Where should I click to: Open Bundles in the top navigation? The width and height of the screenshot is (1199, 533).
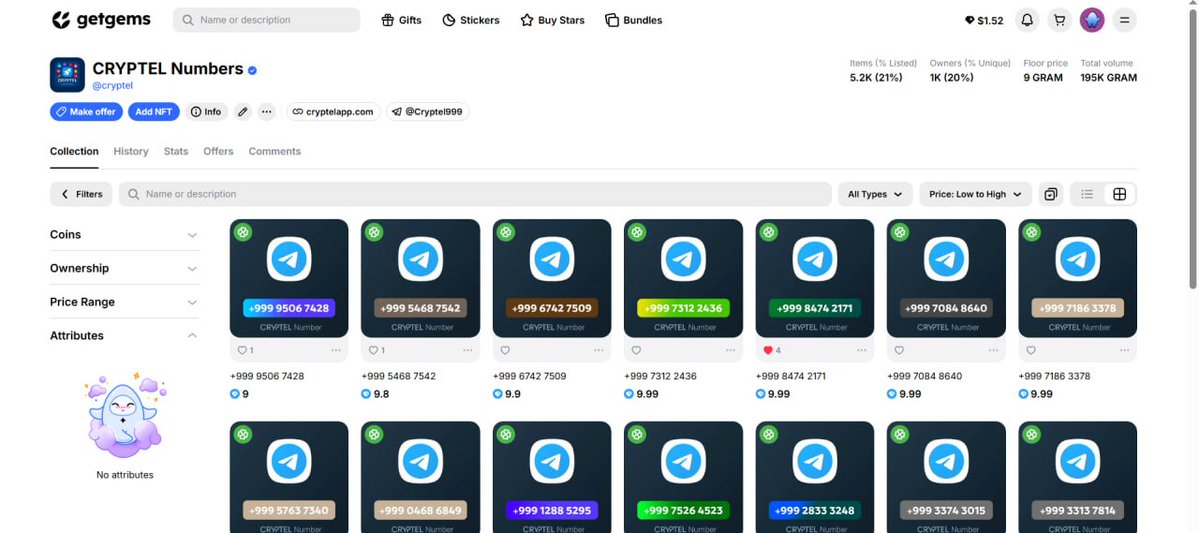(634, 20)
